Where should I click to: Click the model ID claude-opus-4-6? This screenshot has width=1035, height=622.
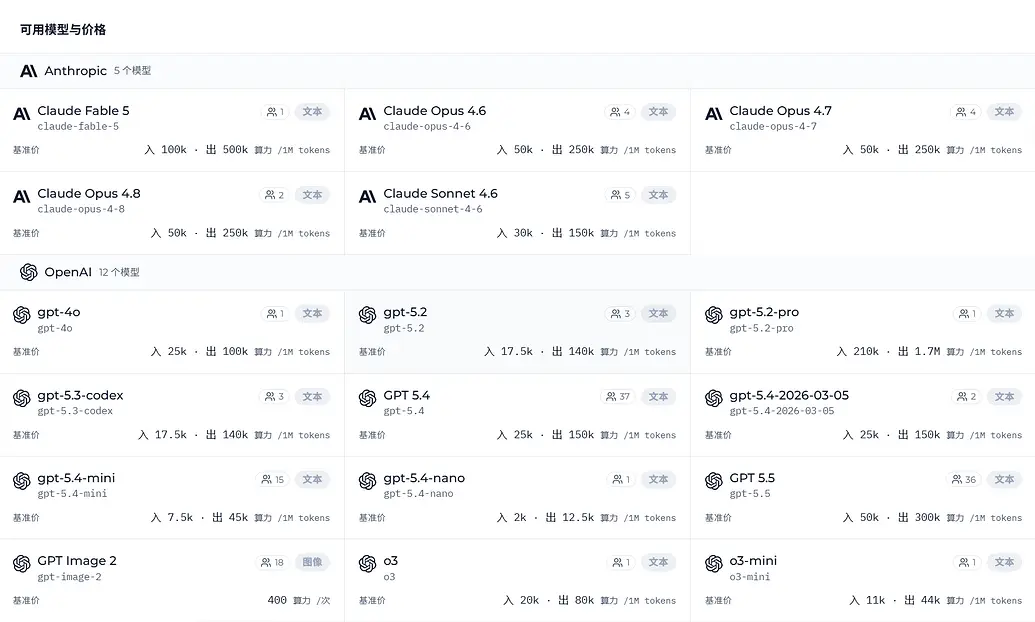(x=427, y=127)
